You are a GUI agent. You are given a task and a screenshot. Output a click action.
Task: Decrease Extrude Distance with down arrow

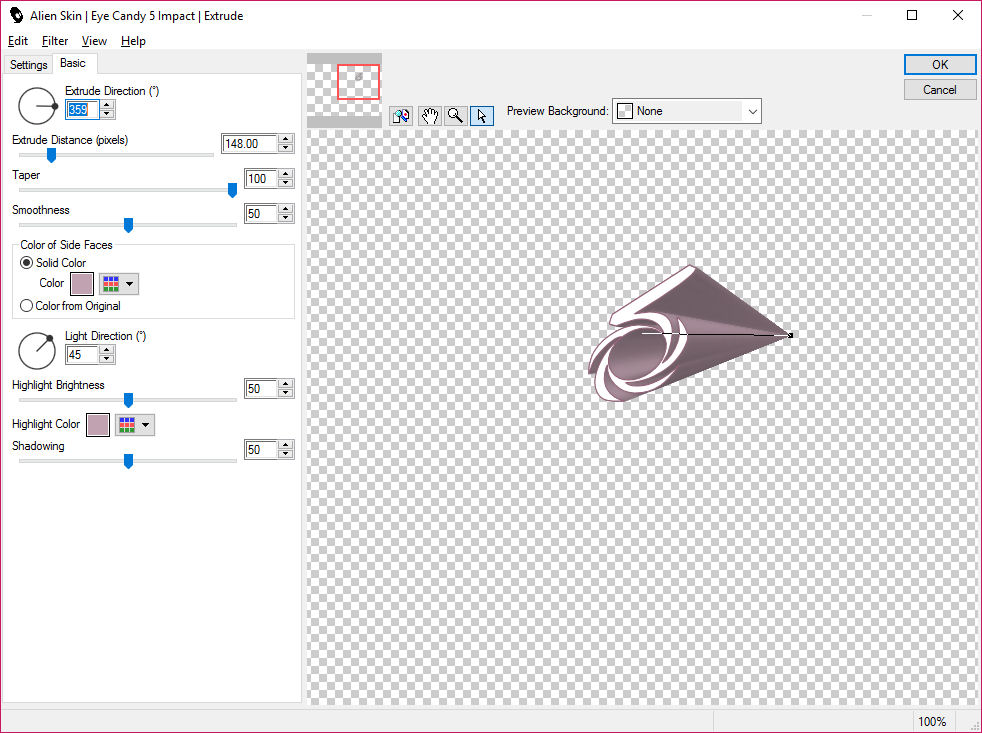tap(286, 148)
